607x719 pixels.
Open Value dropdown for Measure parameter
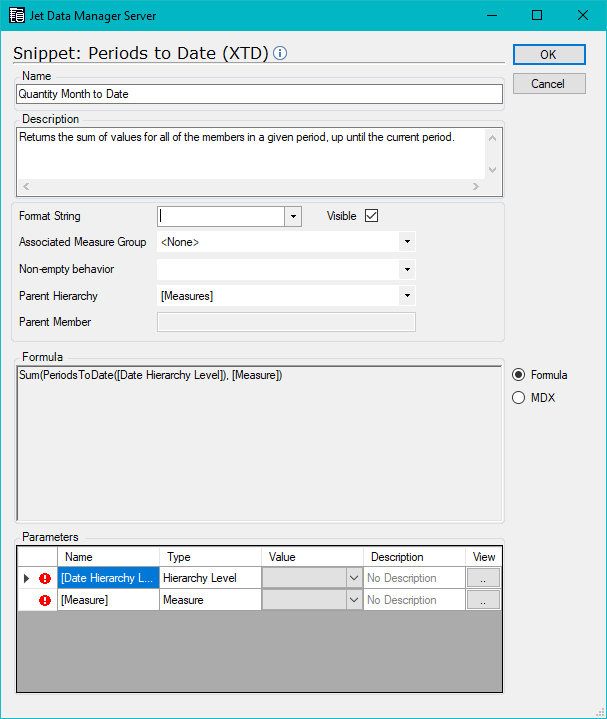354,599
